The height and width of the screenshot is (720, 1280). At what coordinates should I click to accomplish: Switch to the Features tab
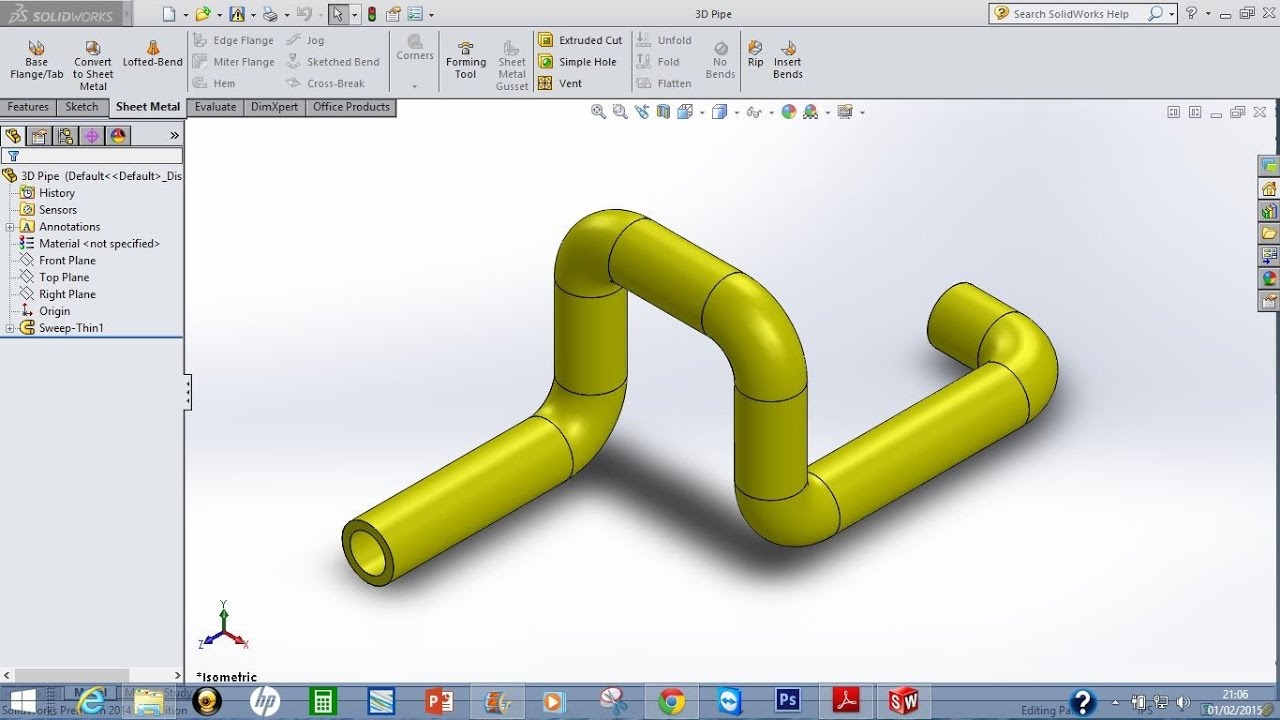28,107
